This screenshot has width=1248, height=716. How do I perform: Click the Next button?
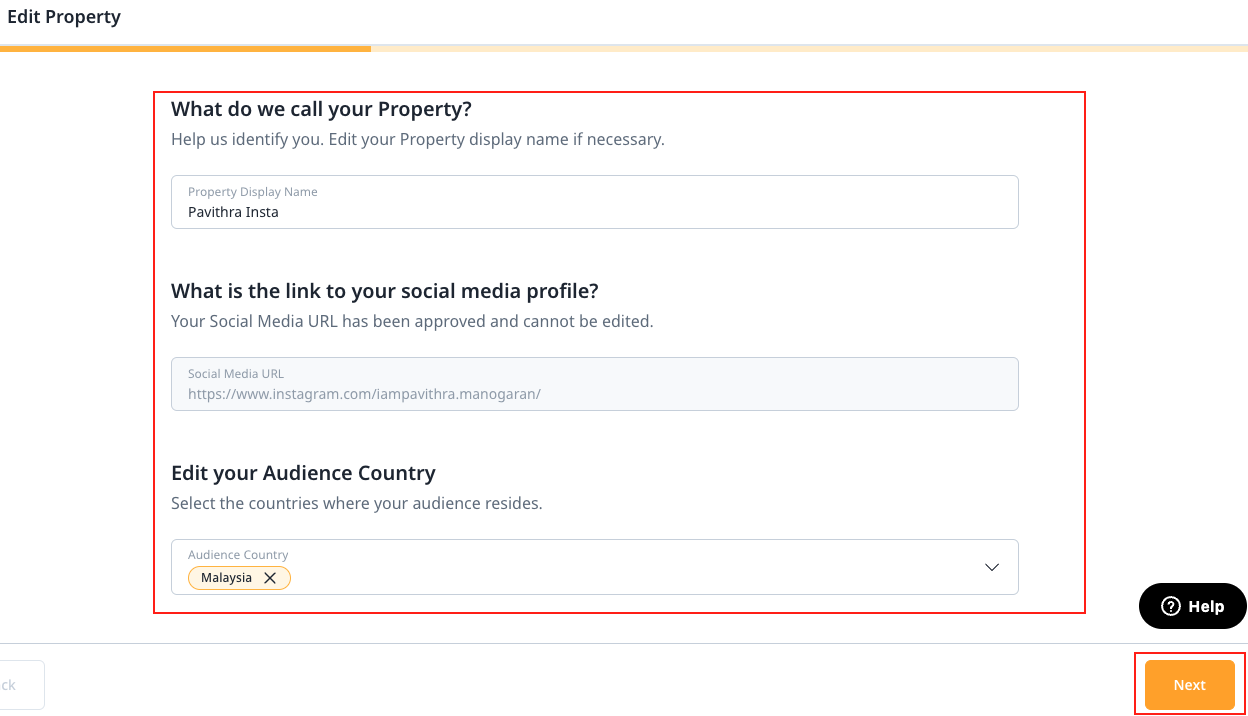[x=1189, y=685]
